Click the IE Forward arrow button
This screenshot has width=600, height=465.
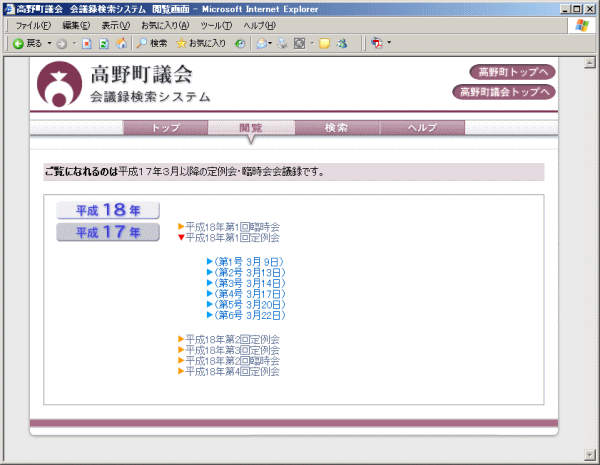point(61,44)
